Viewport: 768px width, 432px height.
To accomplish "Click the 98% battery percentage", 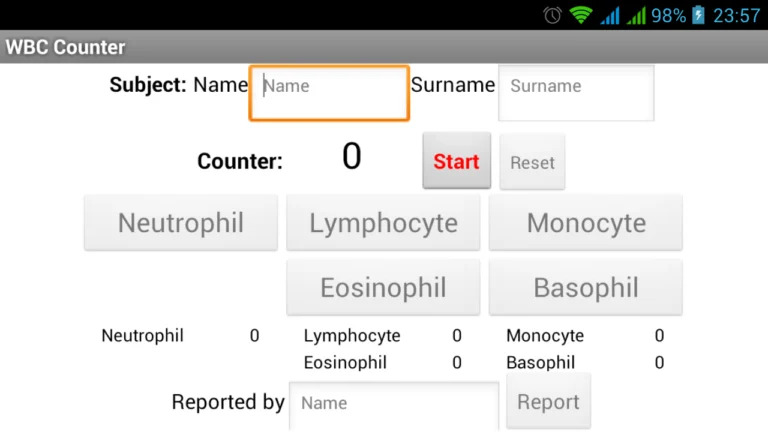I will click(669, 16).
